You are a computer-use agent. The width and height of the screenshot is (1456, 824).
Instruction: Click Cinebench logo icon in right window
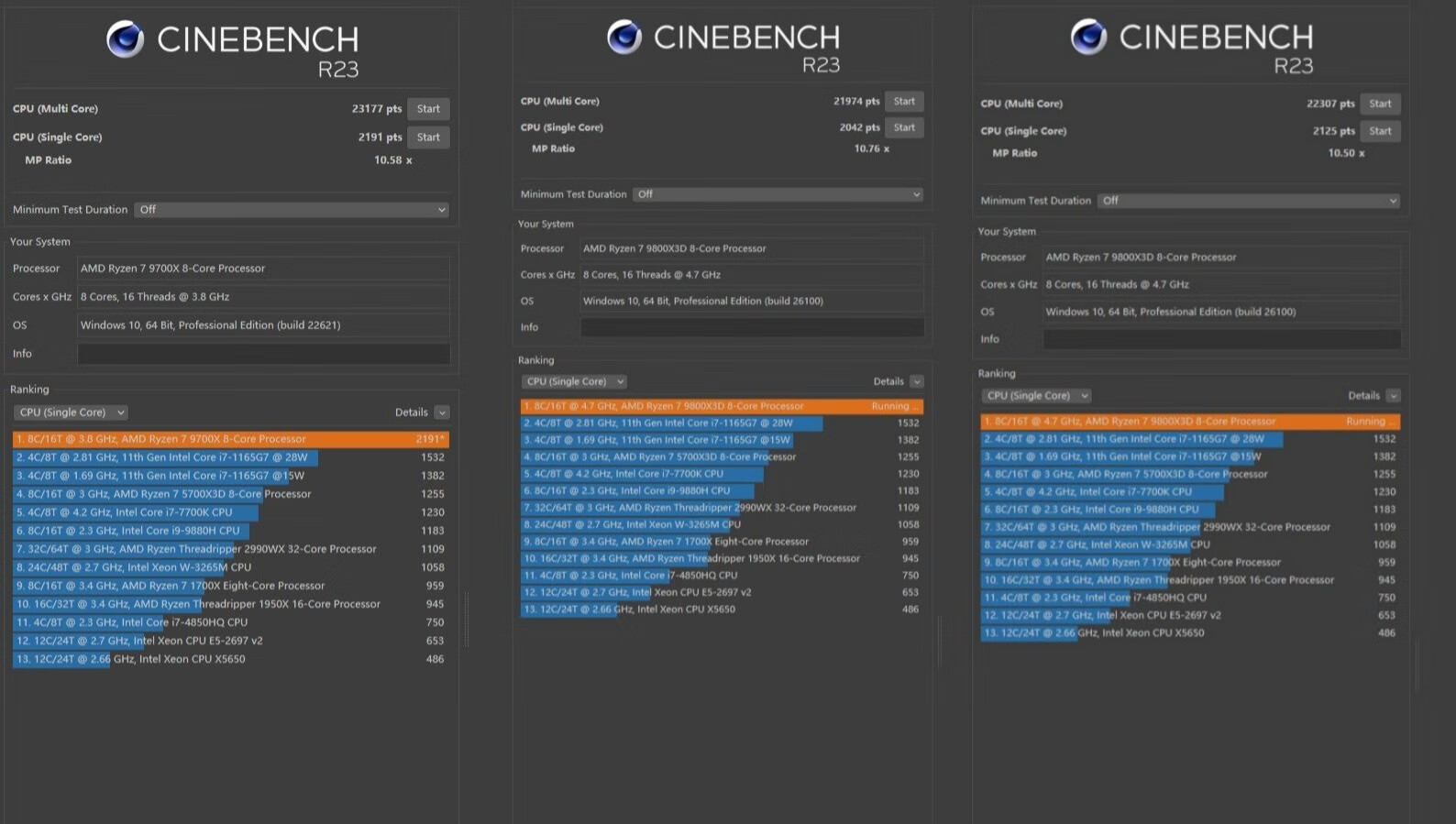click(x=1088, y=37)
